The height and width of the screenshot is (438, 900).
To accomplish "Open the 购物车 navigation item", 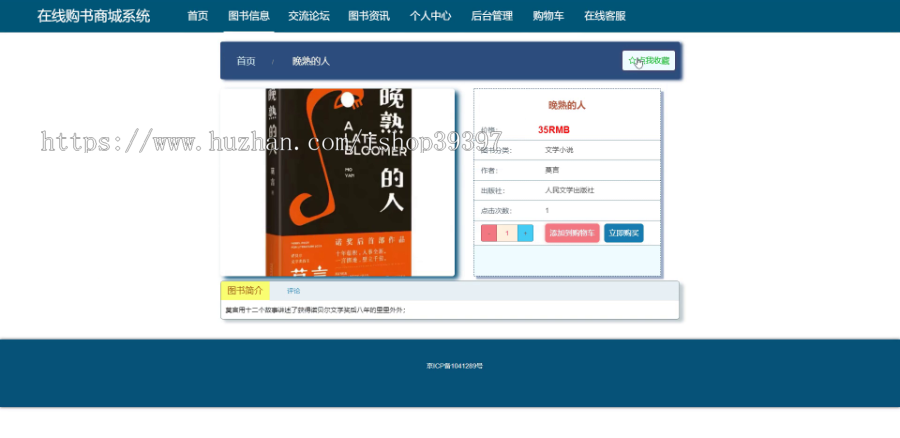I will tap(548, 16).
